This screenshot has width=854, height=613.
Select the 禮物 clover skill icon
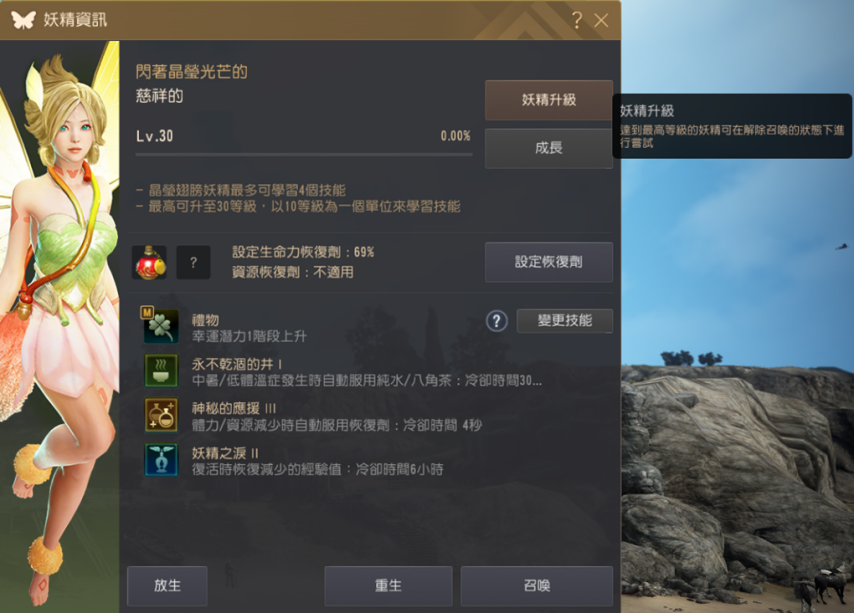(x=161, y=326)
